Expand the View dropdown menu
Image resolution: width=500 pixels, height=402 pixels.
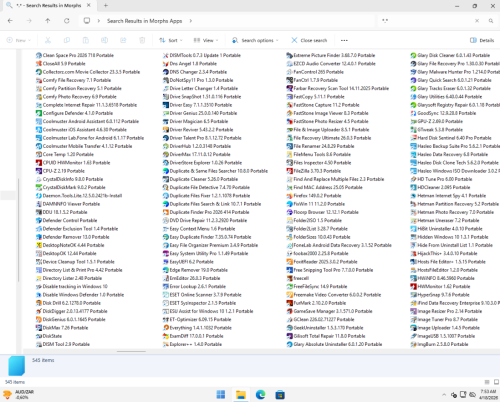[206, 40]
